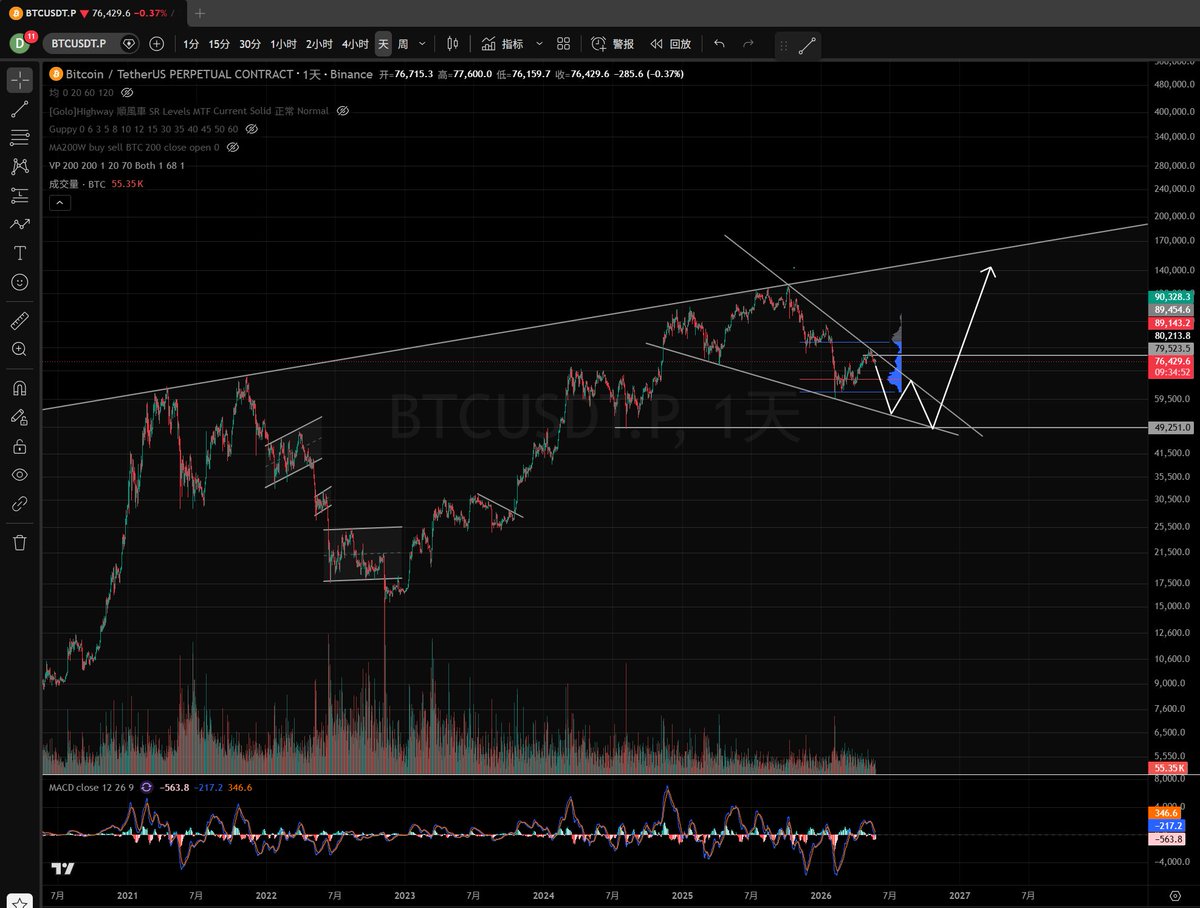Open chart settings gear at bottom right

coord(1176,896)
